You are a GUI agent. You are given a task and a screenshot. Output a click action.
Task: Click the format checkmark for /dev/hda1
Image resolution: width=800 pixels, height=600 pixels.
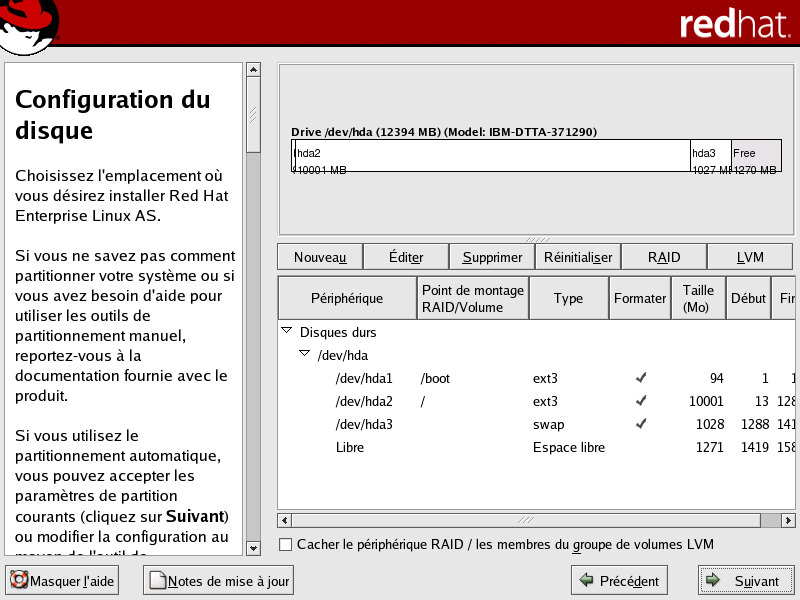(640, 379)
